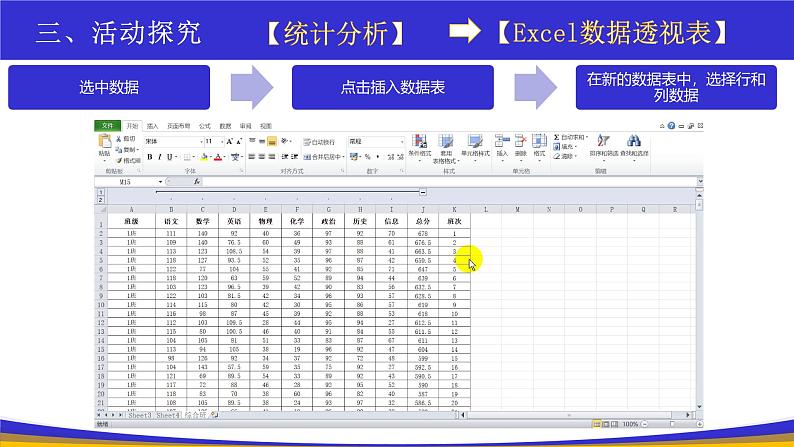Screen dimensions: 794x447
Task: Click the top align icon
Action: click(252, 141)
